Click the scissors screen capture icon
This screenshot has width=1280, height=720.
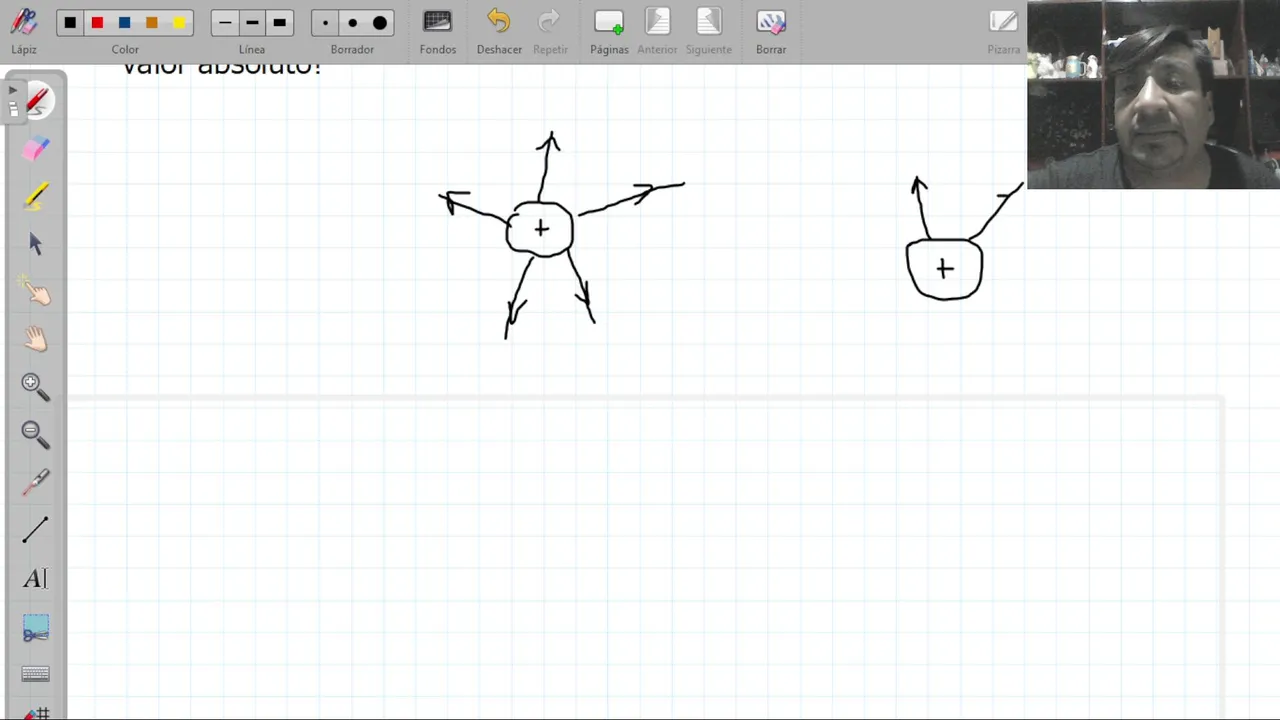pos(36,627)
